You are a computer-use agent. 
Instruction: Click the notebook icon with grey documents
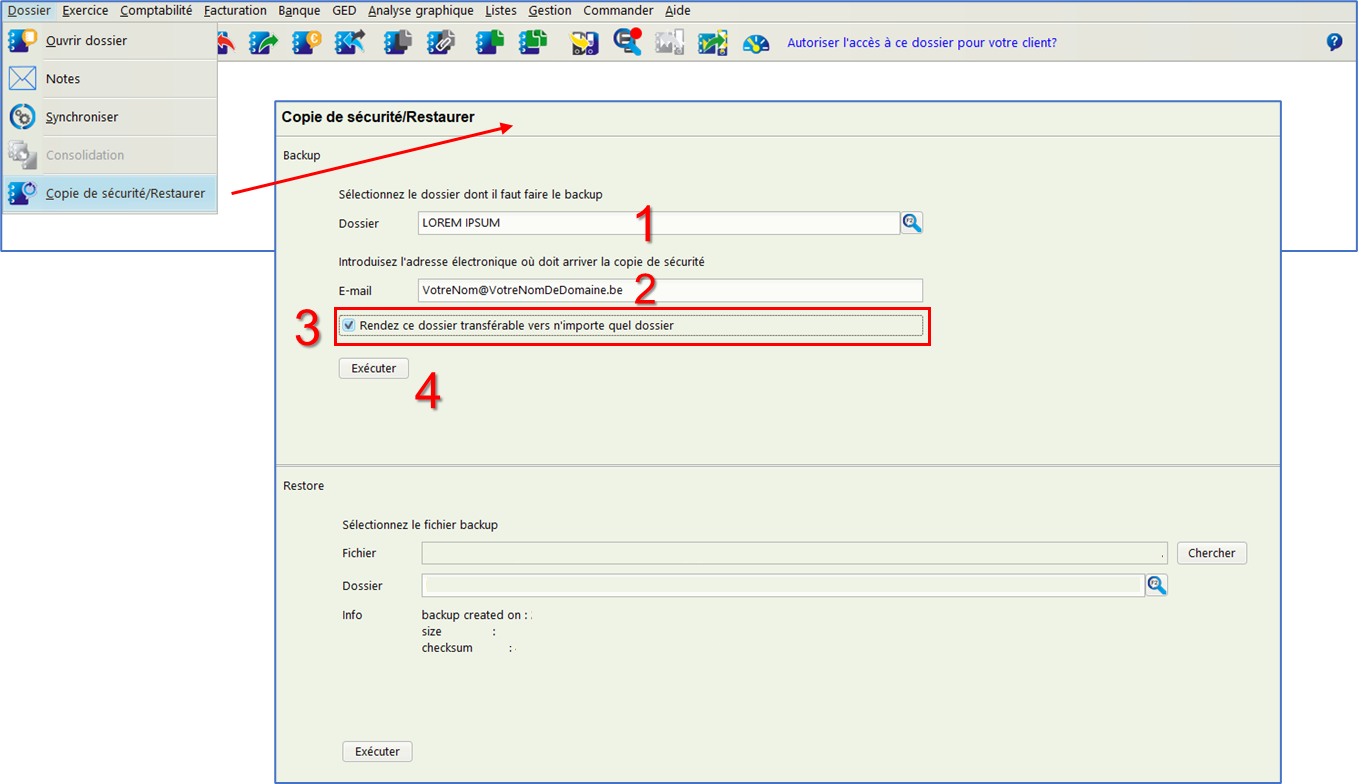coord(398,42)
